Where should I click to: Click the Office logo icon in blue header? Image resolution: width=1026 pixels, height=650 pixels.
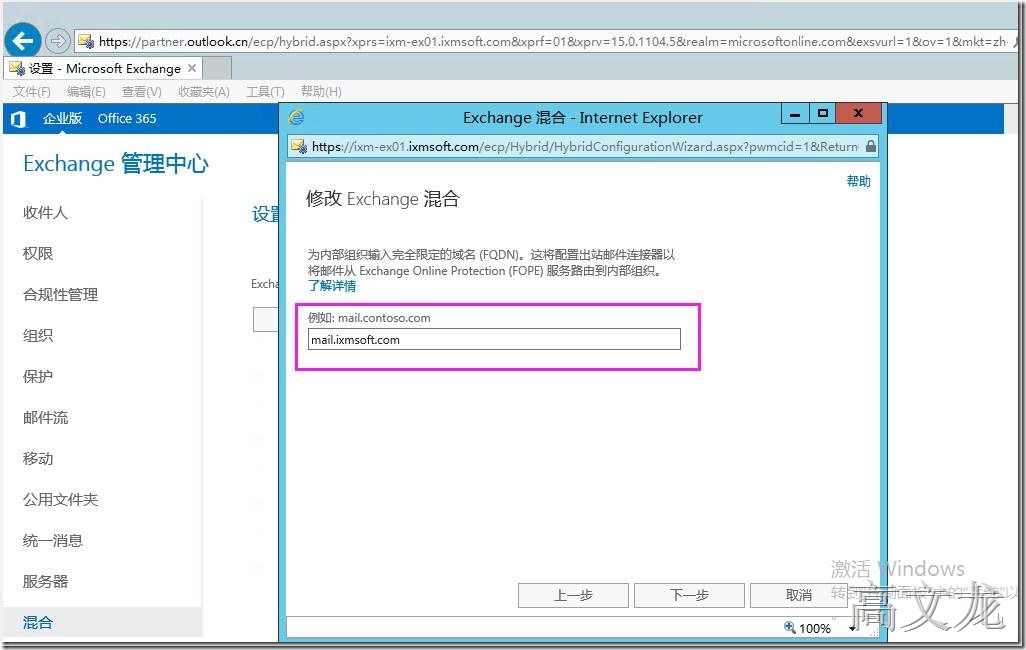[x=18, y=118]
